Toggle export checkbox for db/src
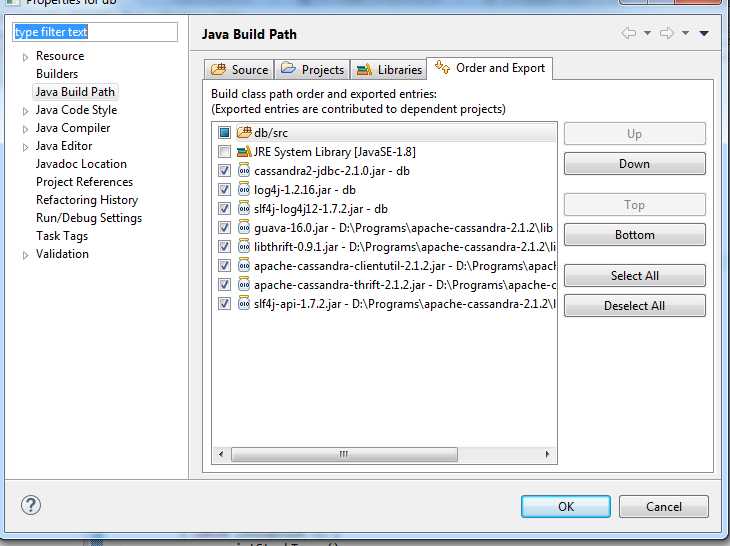Viewport: 730px width, 546px height. tap(224, 133)
